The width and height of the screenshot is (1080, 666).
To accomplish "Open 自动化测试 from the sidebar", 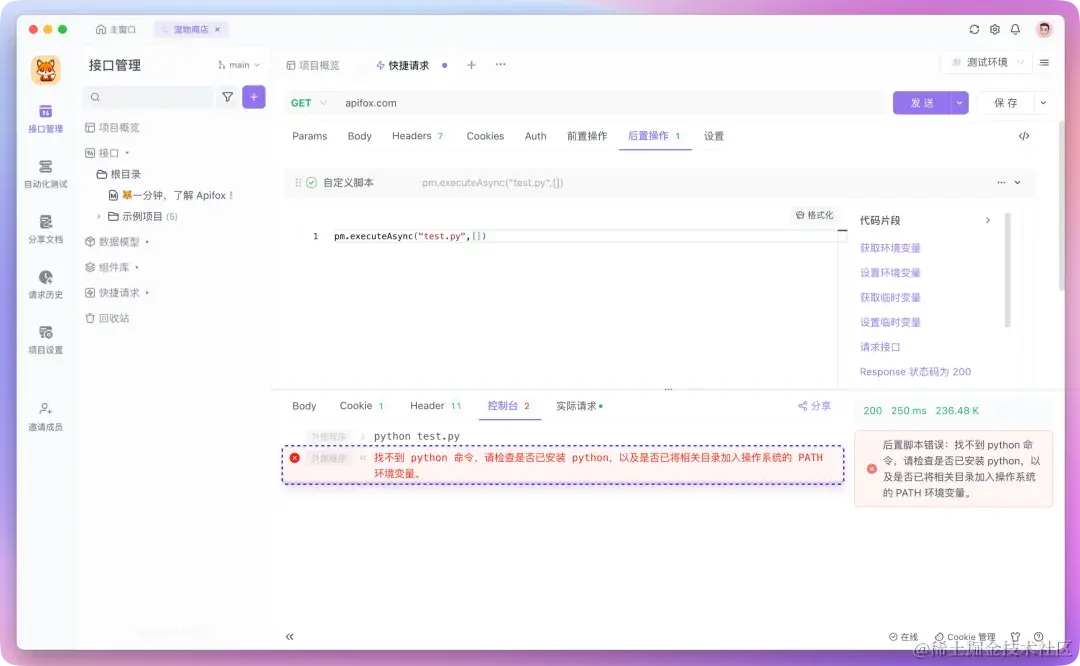I will pos(44,172).
